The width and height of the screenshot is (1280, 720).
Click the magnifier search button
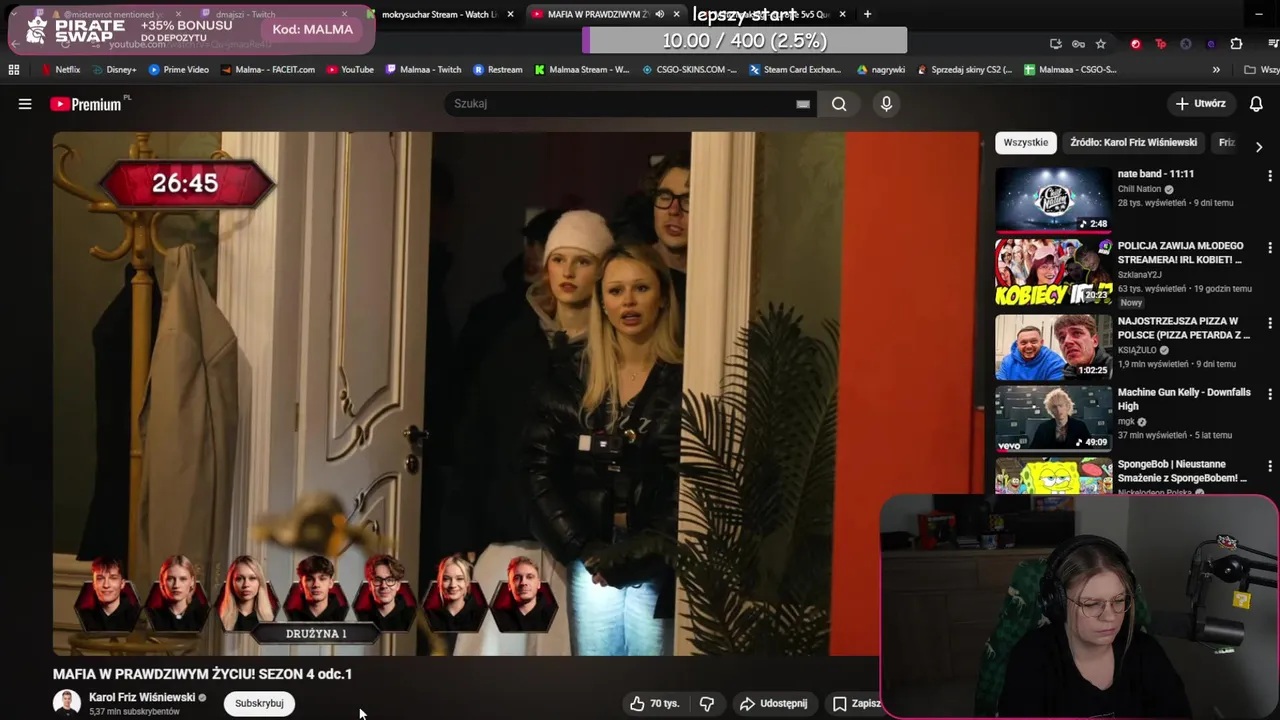pyautogui.click(x=839, y=104)
